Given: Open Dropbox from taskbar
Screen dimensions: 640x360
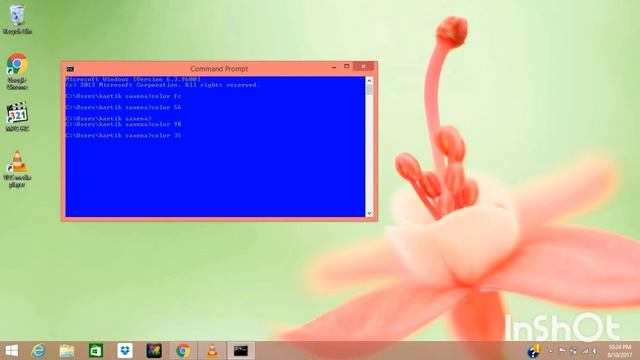Looking at the screenshot, I should 125,351.
